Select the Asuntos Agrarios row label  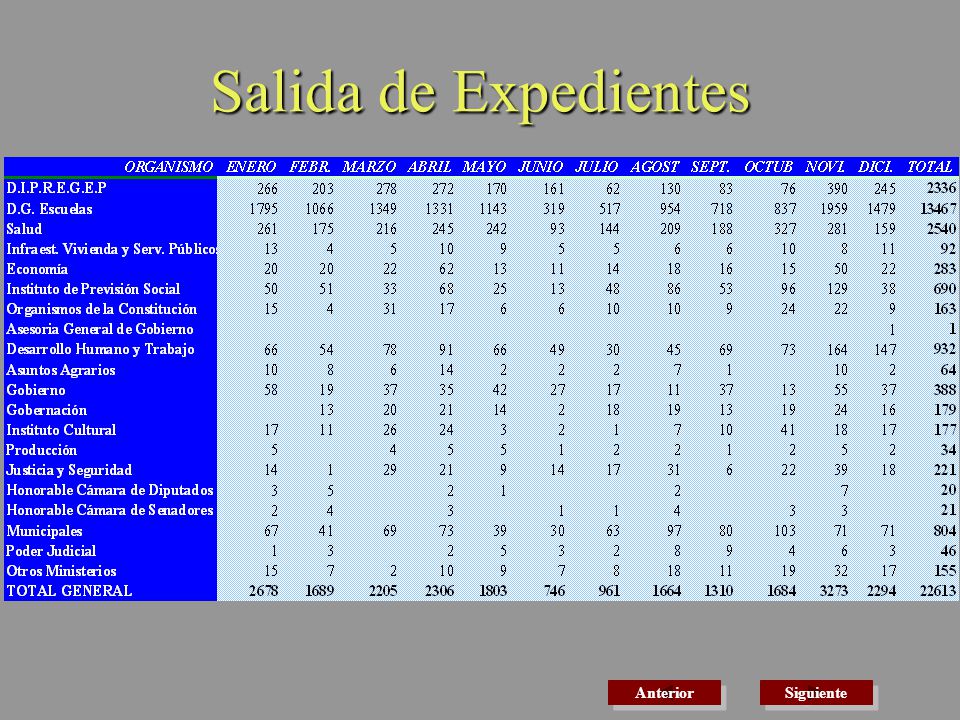pyautogui.click(x=61, y=370)
